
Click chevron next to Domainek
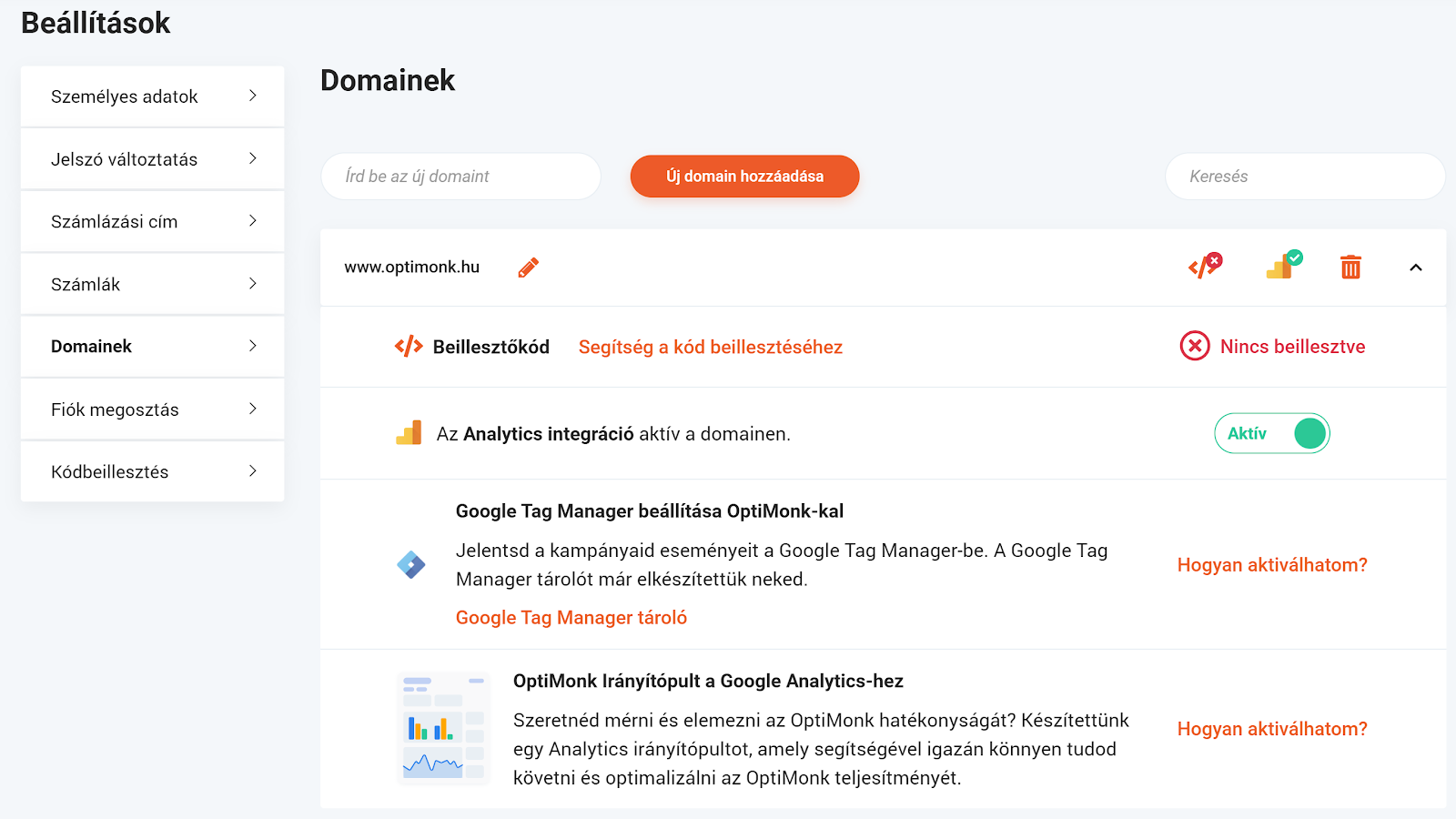[x=253, y=346]
